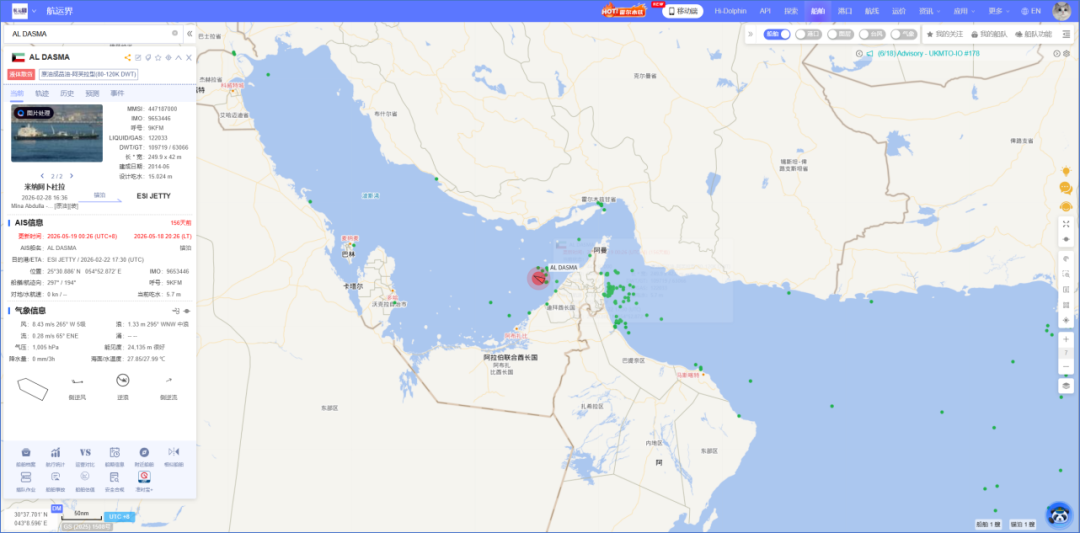This screenshot has width=1080, height=533.
Task: Close the AL DASMA detail panel
Action: tap(189, 57)
